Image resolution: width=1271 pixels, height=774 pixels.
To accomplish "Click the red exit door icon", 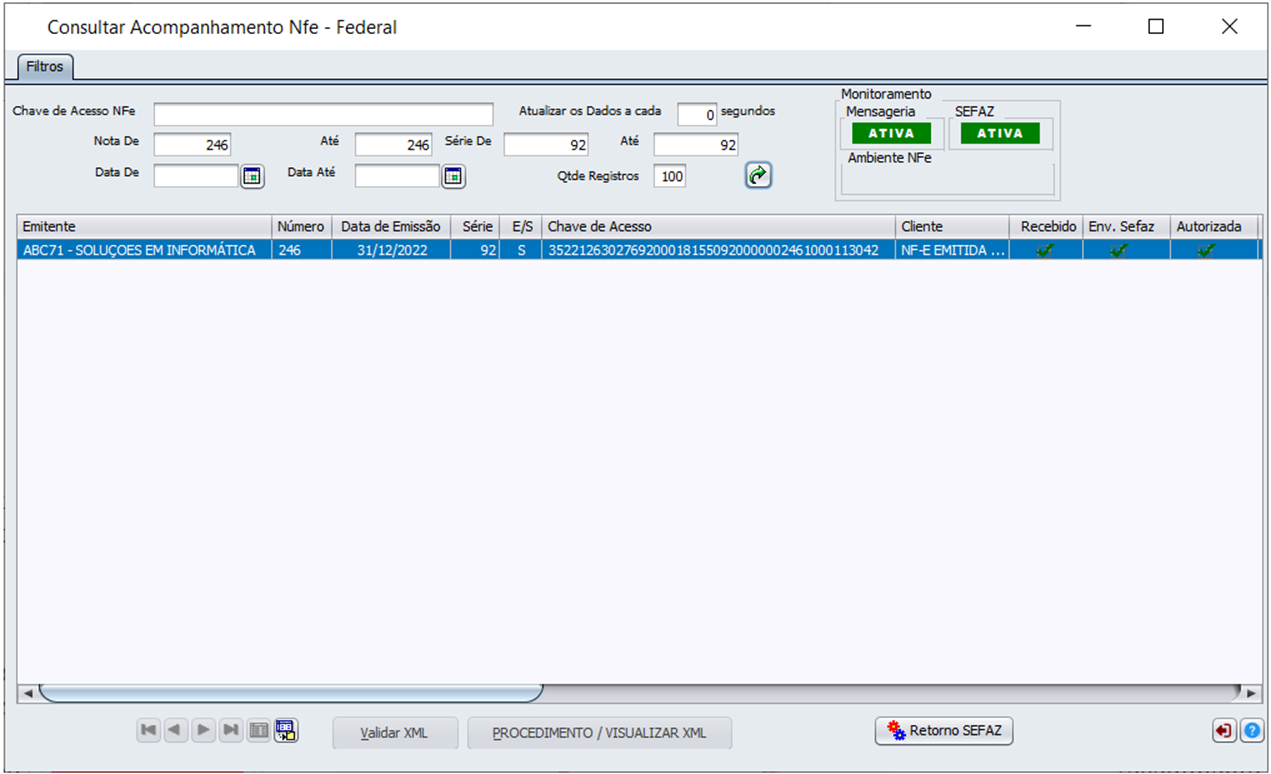I will click(x=1224, y=731).
